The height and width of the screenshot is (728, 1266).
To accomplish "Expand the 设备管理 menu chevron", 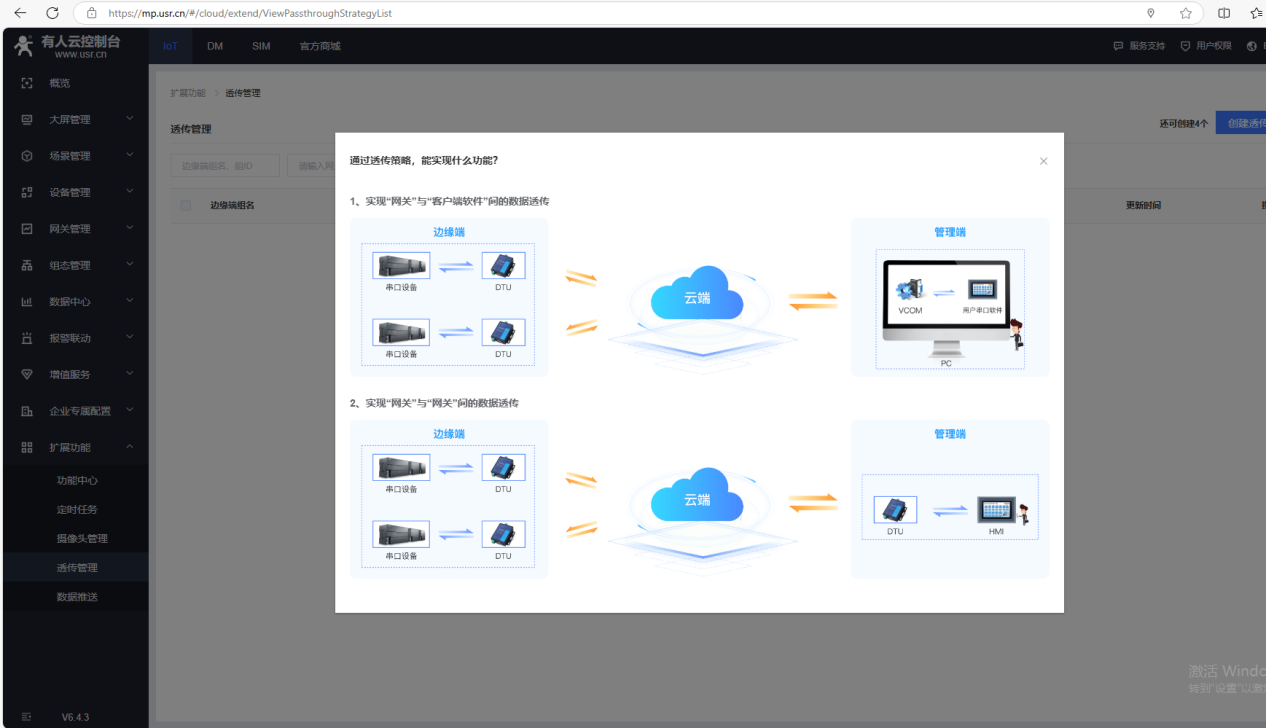I will point(130,192).
